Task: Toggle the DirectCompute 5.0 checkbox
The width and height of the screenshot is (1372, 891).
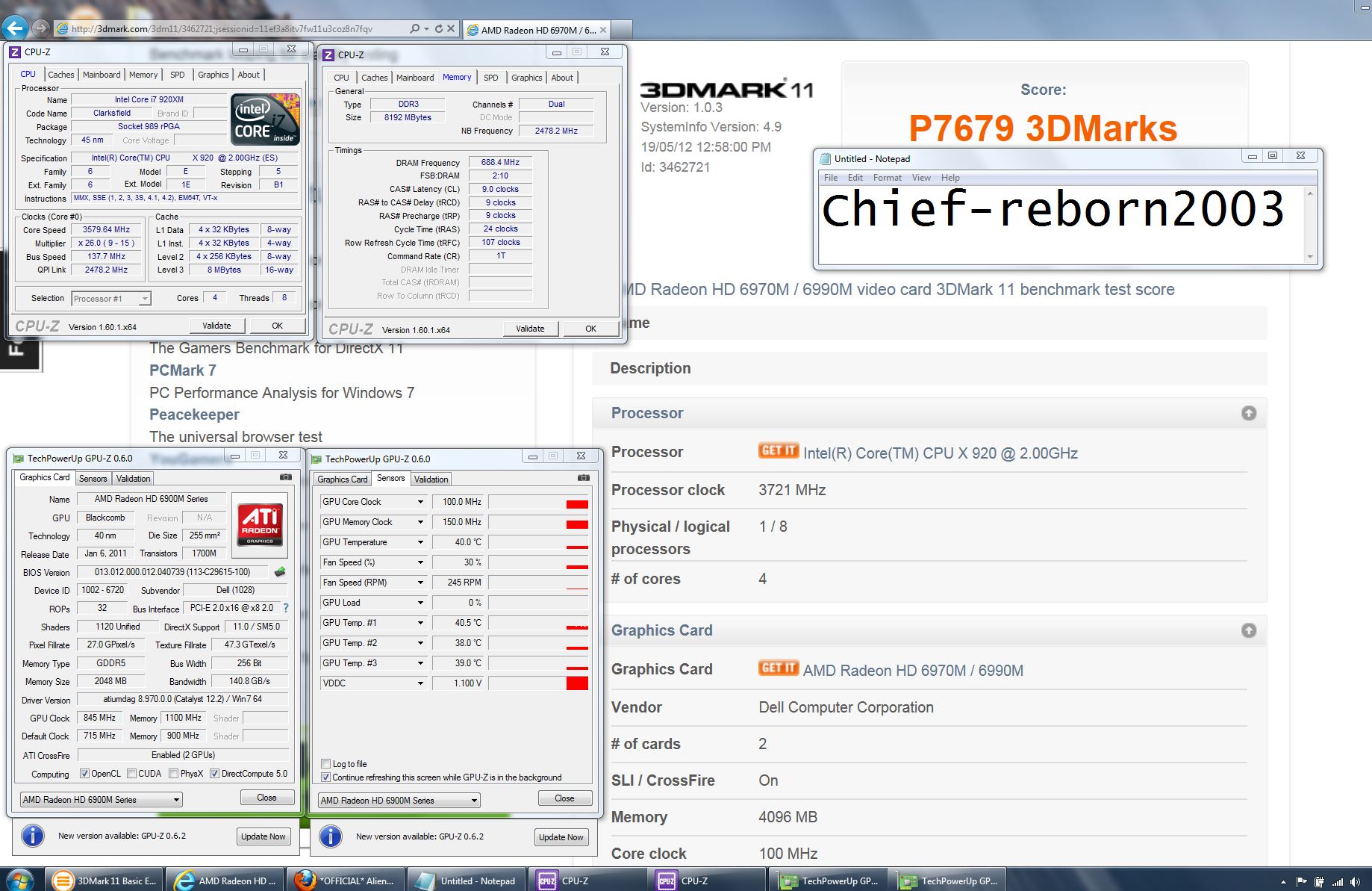Action: tap(214, 774)
